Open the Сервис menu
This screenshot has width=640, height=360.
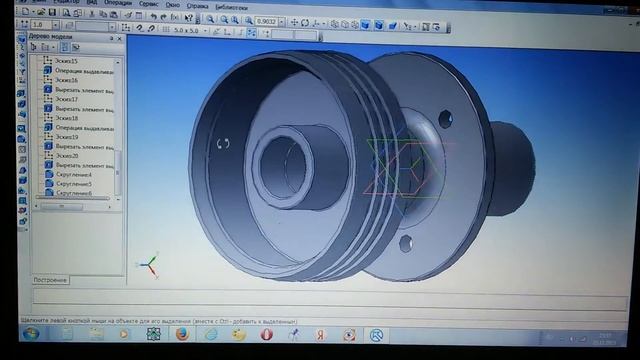[149, 4]
